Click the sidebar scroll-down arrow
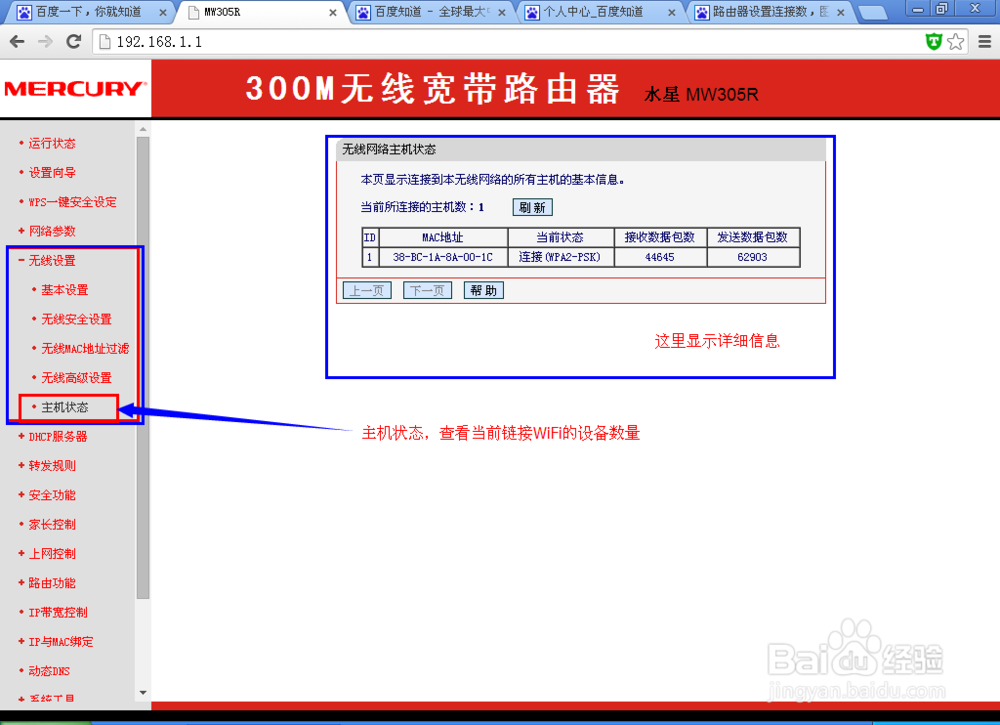1000x725 pixels. 142,692
